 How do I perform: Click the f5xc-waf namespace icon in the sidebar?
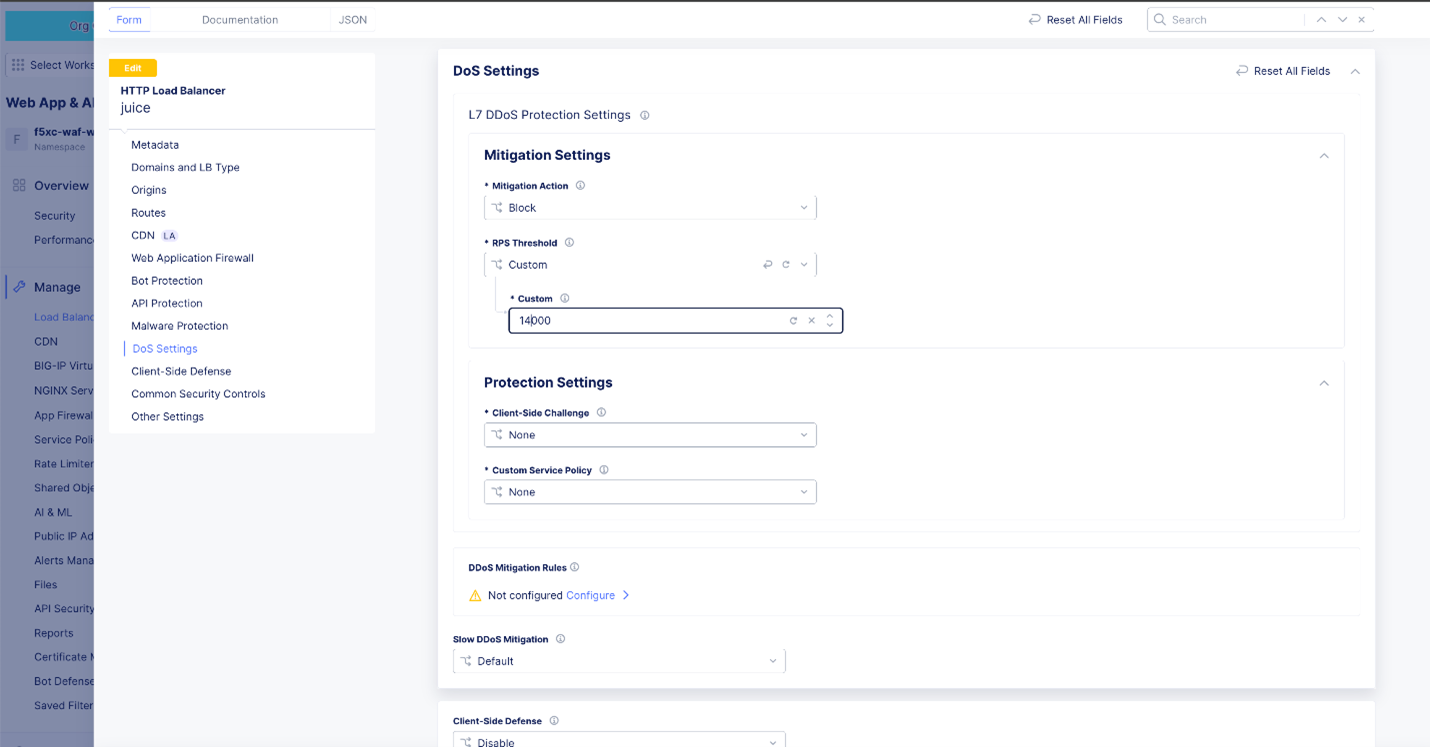click(16, 139)
